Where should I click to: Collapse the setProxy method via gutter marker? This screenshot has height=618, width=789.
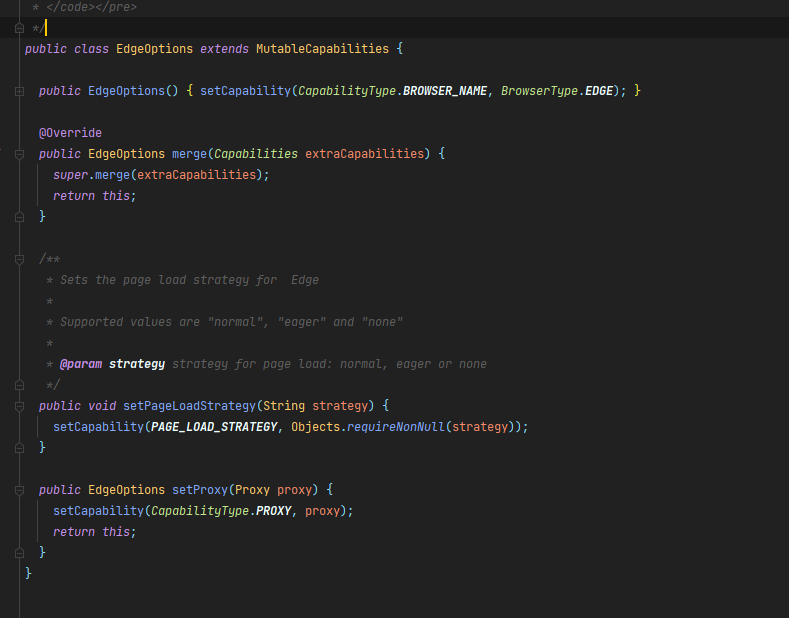[19, 491]
